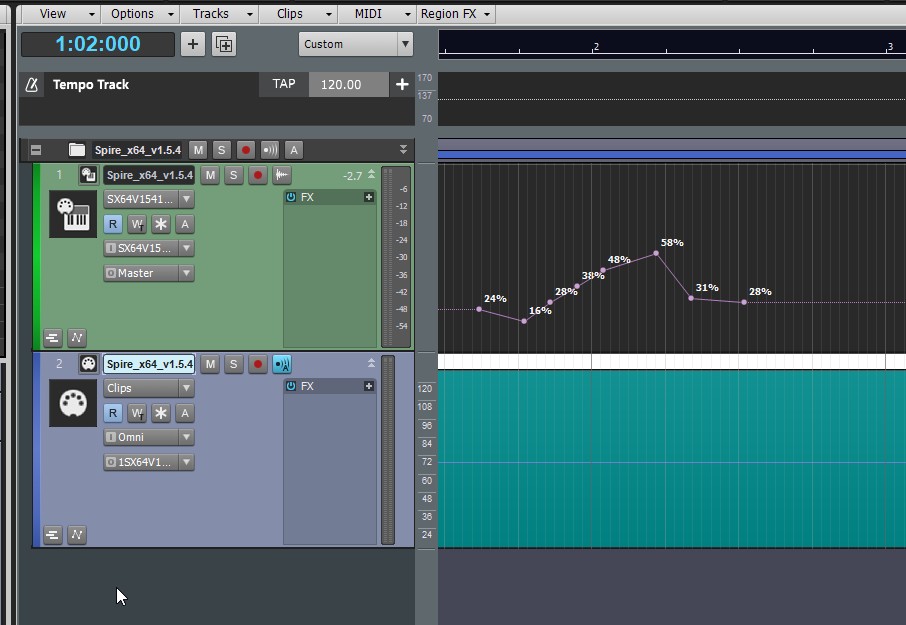Select the 58% automation node
This screenshot has height=625, width=906.
pyautogui.click(x=656, y=253)
